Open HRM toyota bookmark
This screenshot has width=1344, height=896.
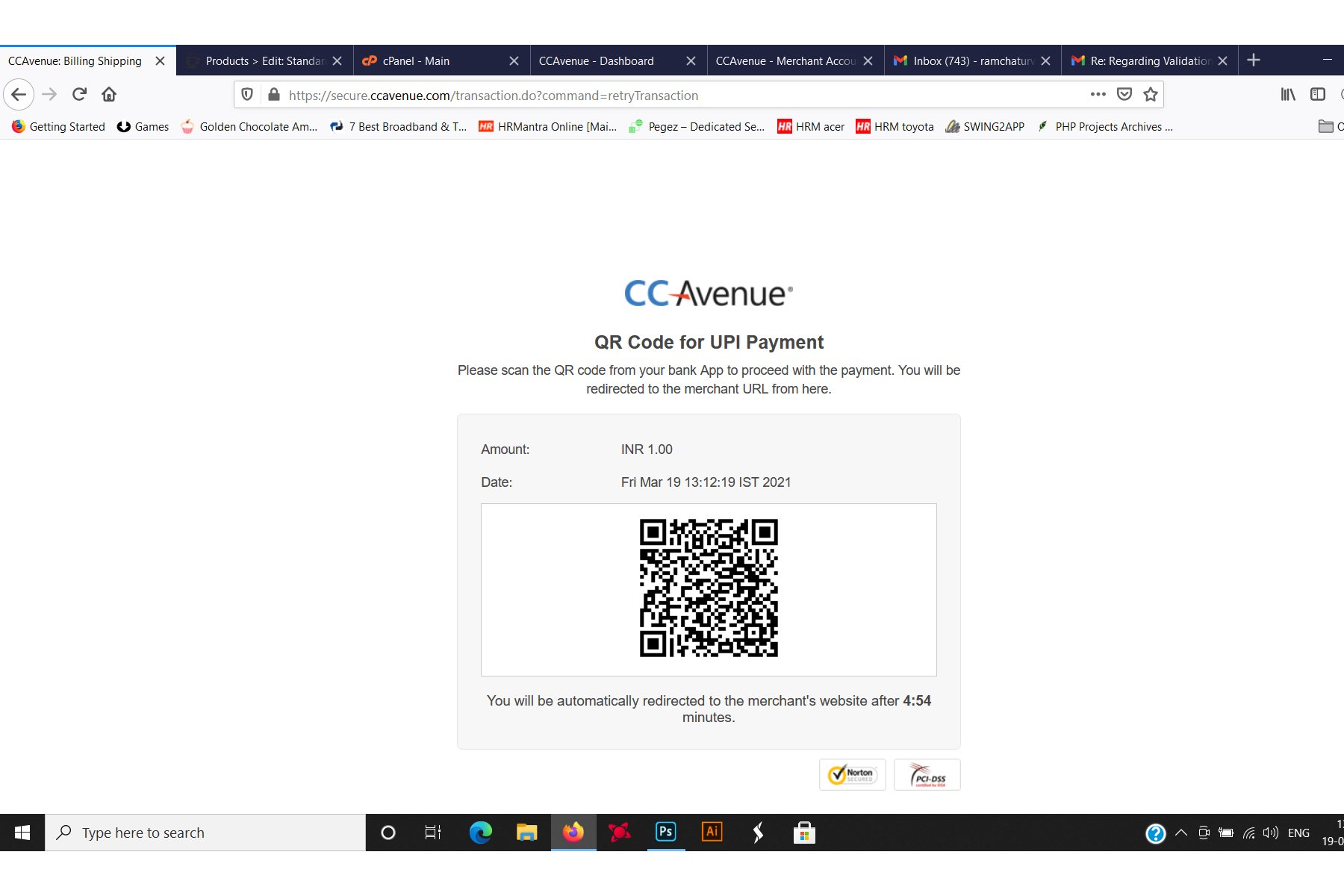(x=895, y=127)
